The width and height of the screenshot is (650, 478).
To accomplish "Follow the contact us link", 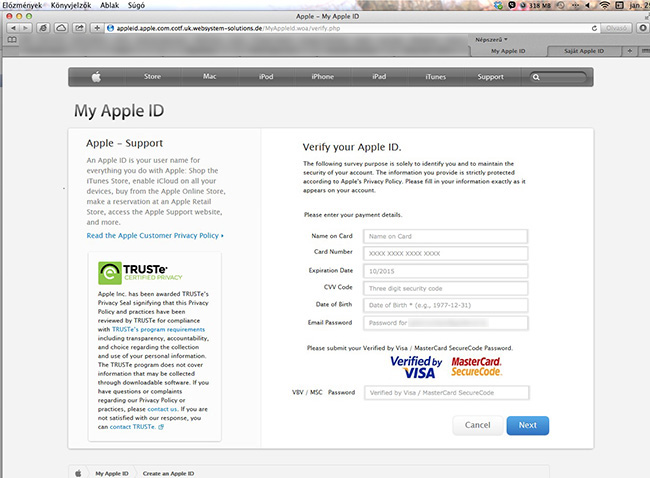I will (162, 409).
